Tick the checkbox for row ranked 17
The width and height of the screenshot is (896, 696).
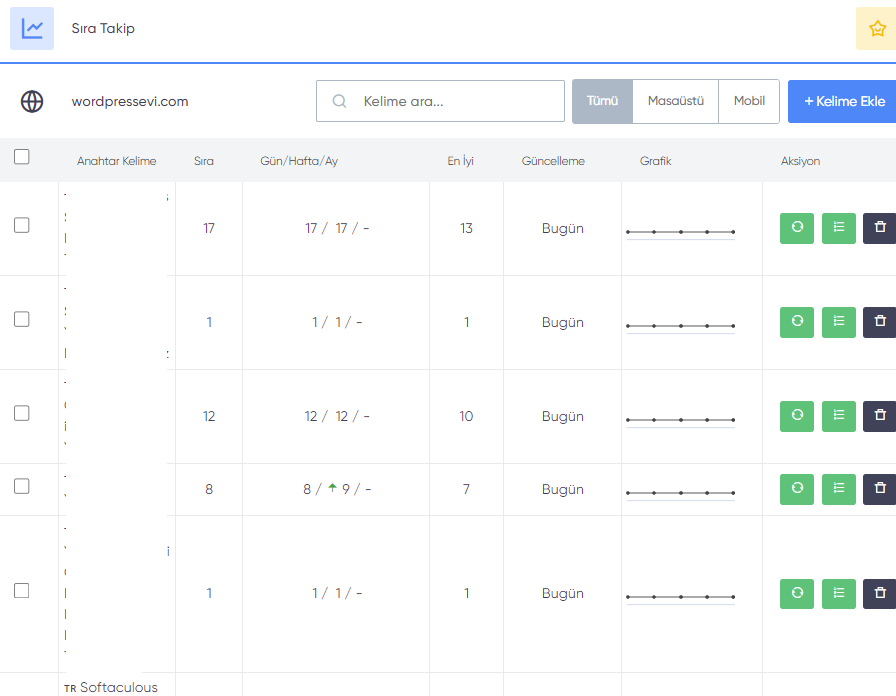pyautogui.click(x=22, y=225)
